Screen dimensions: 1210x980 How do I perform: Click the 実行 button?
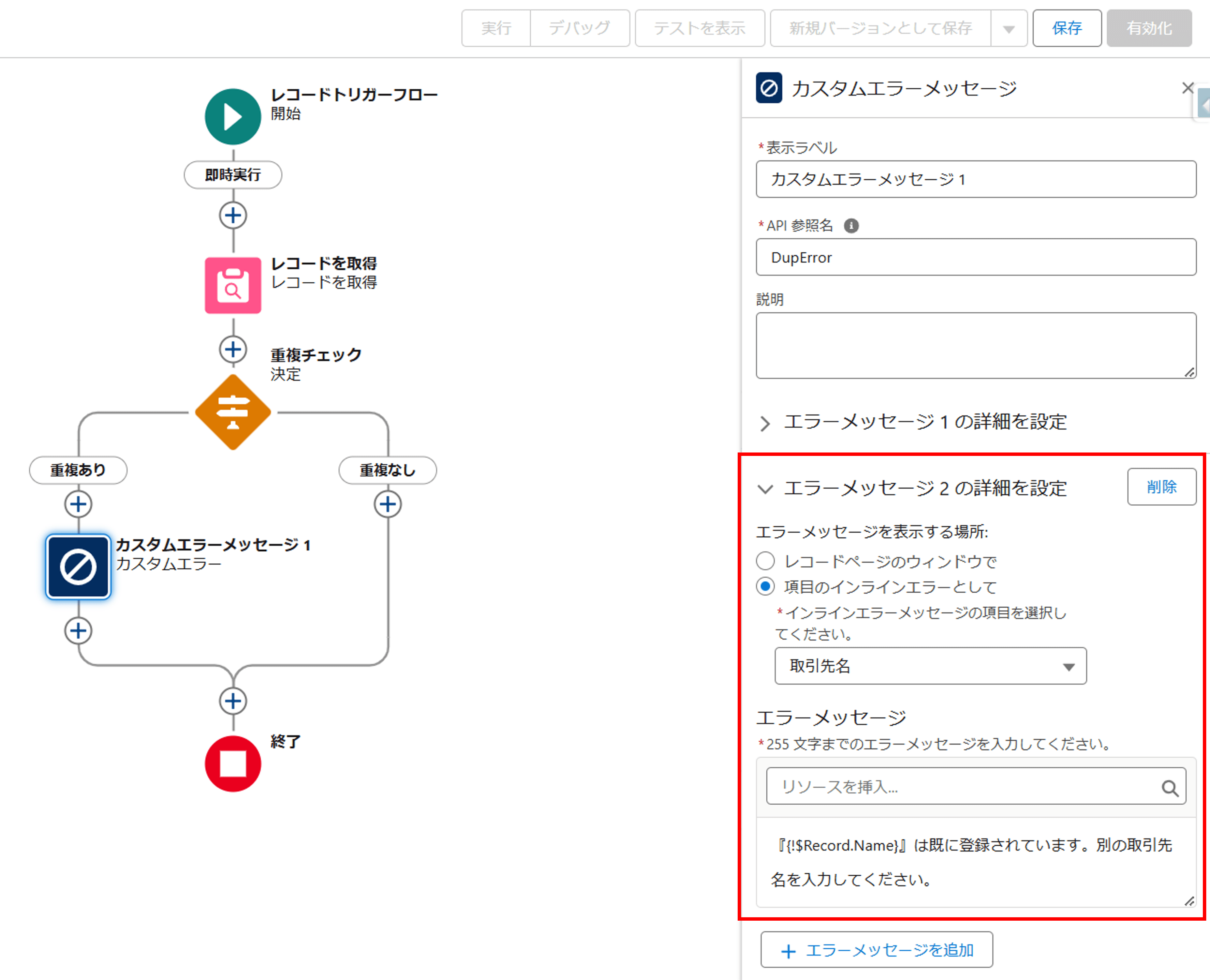point(496,28)
